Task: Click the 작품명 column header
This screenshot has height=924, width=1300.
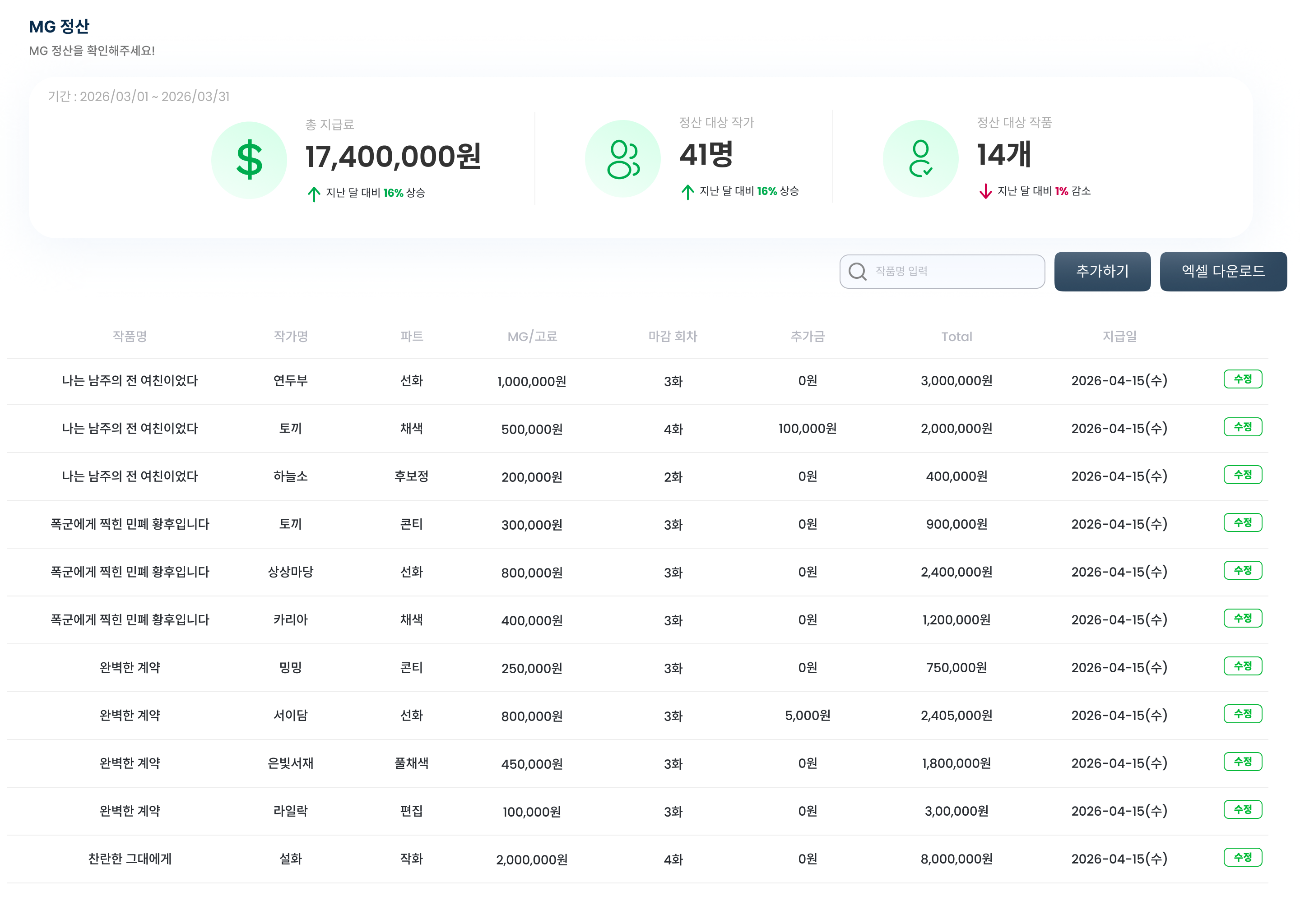Action: 130,336
